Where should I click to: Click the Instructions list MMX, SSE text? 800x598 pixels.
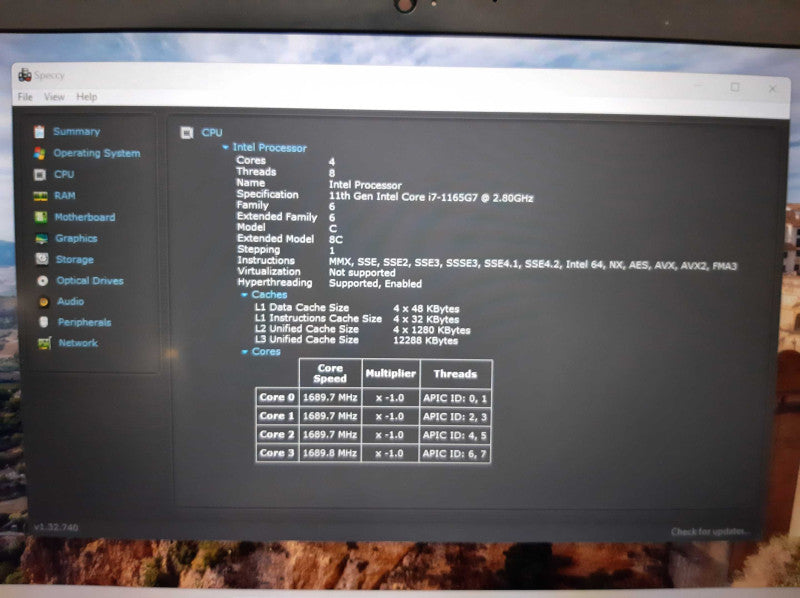click(533, 265)
